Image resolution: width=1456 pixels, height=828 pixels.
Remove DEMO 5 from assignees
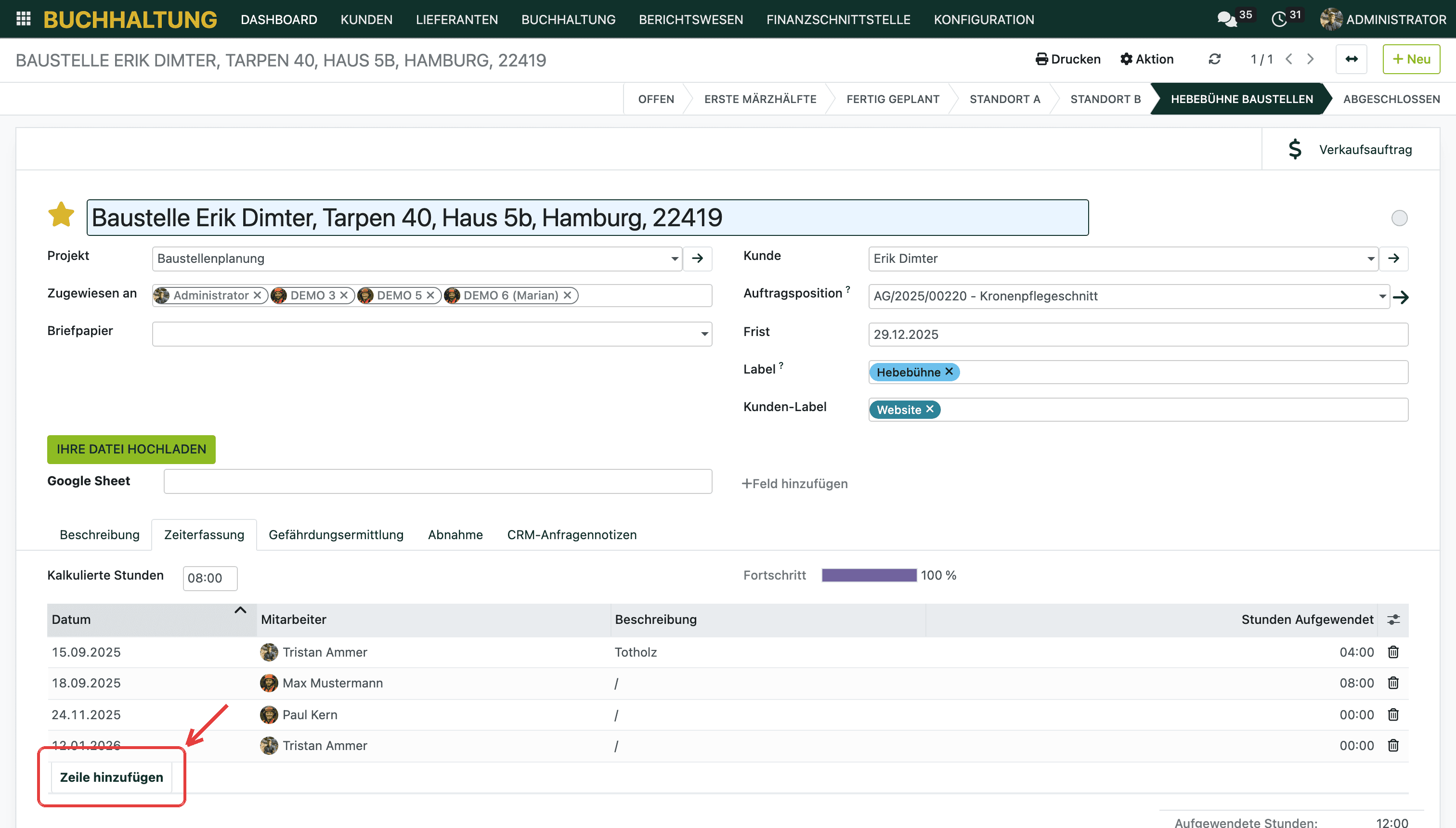[430, 295]
